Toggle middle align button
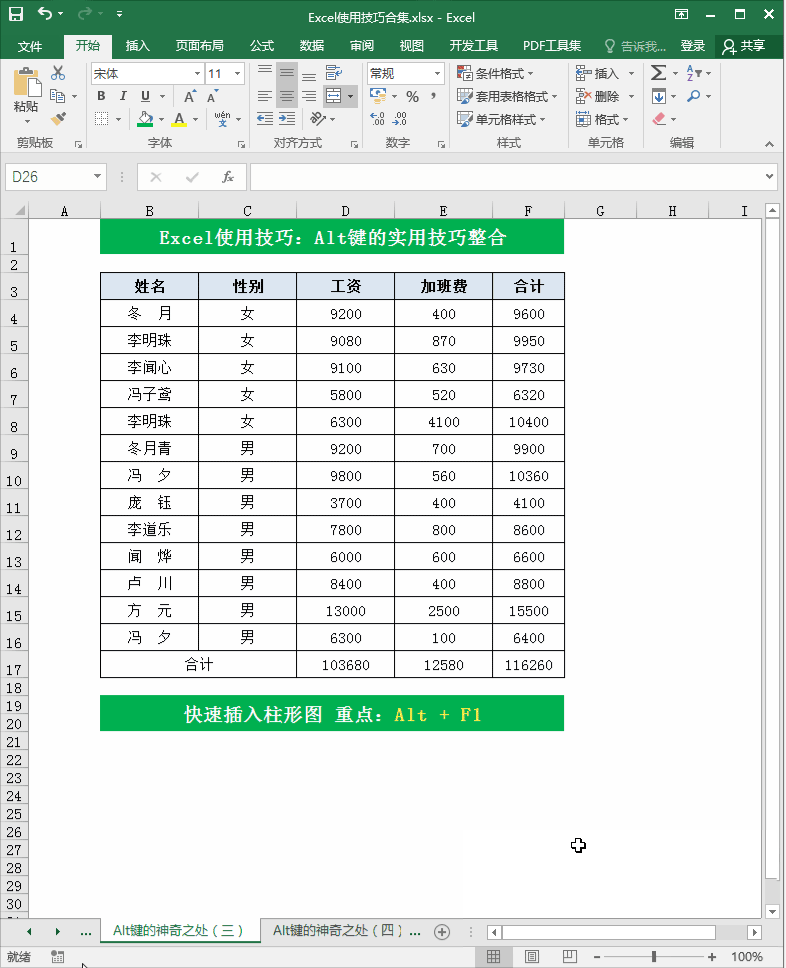 pyautogui.click(x=287, y=73)
